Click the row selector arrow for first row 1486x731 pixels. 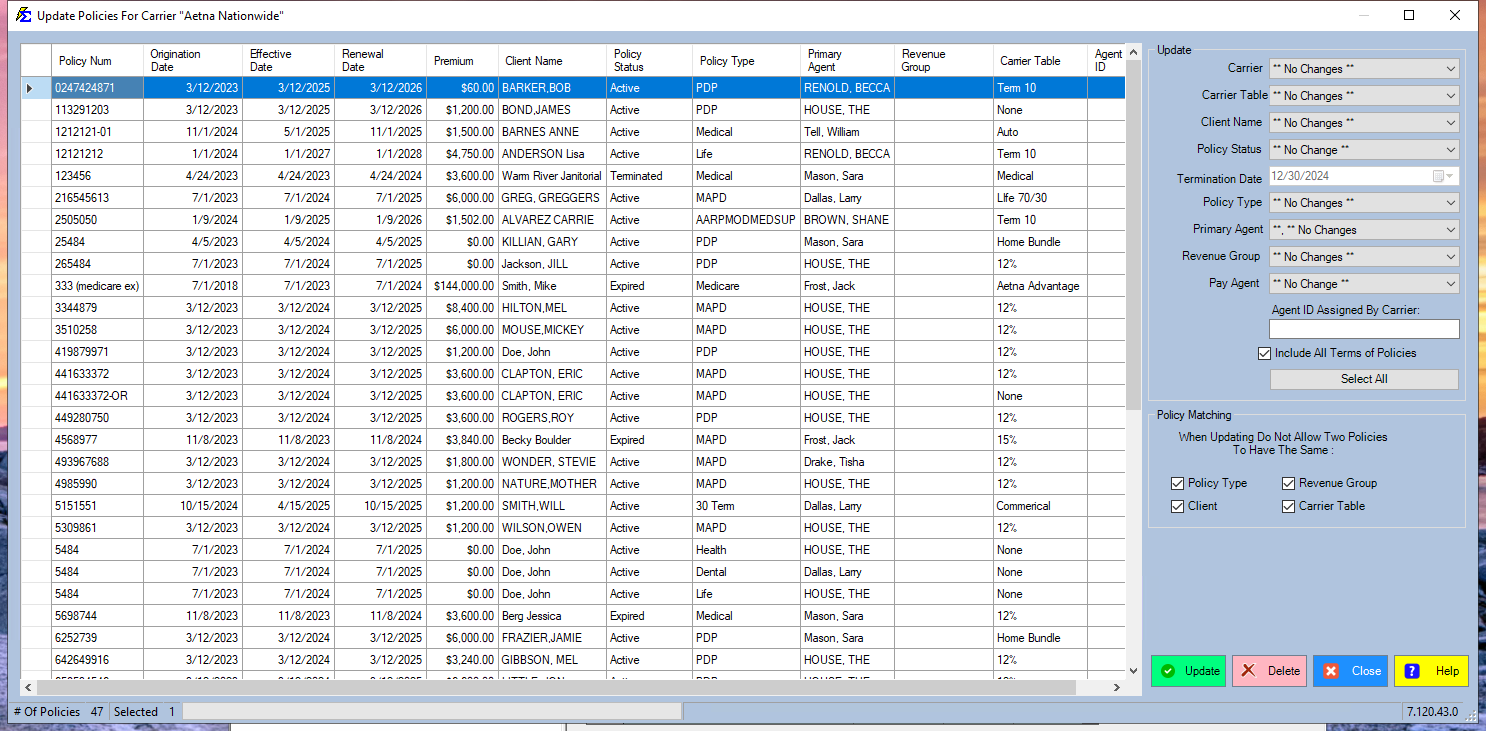pyautogui.click(x=30, y=88)
